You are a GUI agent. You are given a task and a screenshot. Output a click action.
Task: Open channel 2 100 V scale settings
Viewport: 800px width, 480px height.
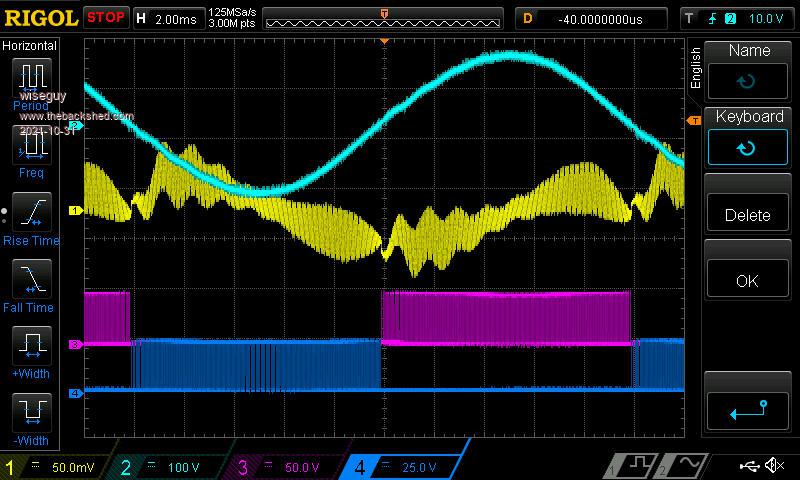tap(172, 467)
